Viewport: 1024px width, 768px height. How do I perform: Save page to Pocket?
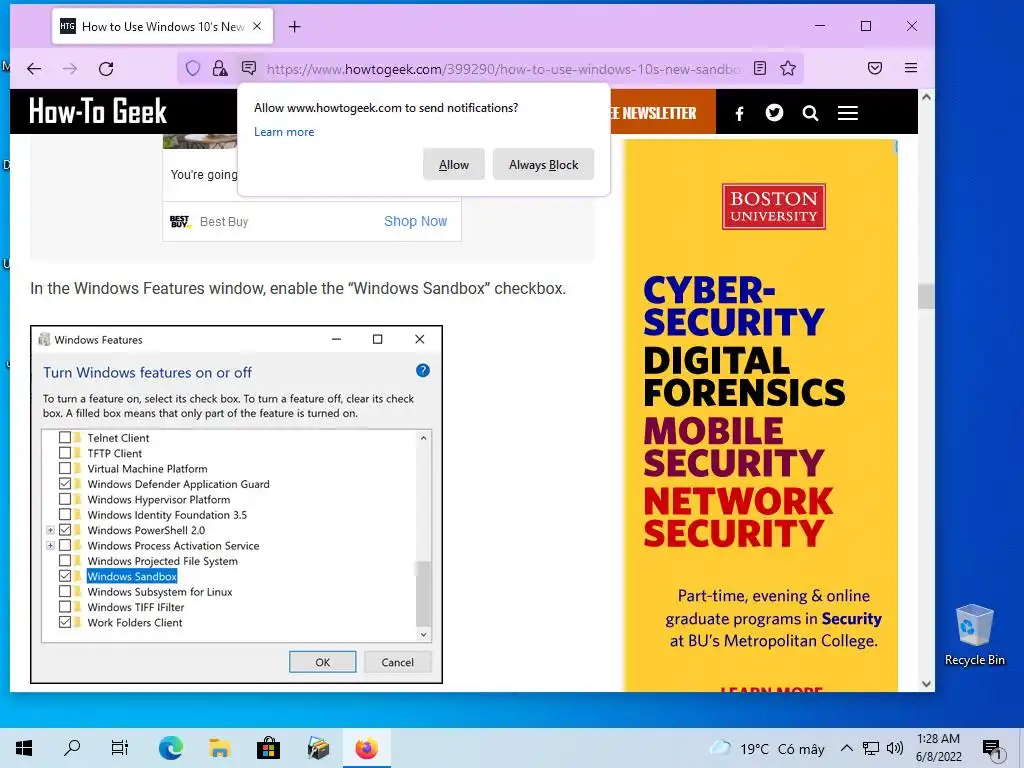[x=875, y=68]
